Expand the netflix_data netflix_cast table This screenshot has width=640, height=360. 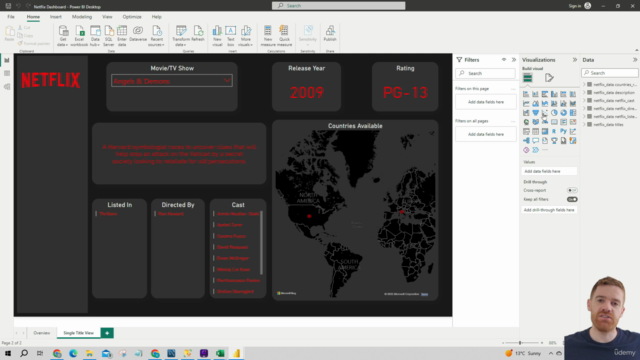pyautogui.click(x=584, y=100)
